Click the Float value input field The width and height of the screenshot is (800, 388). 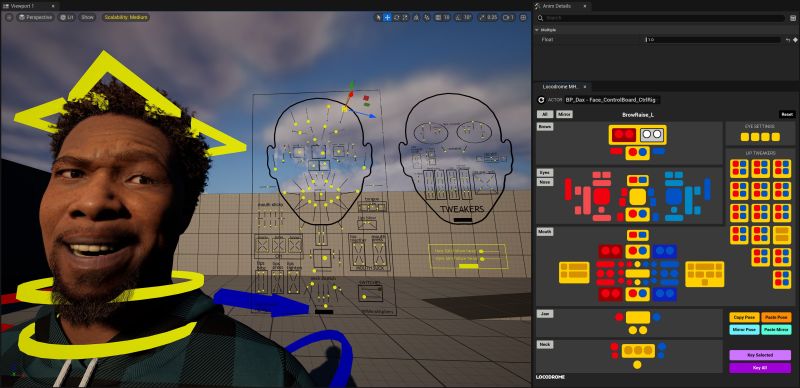pyautogui.click(x=713, y=39)
